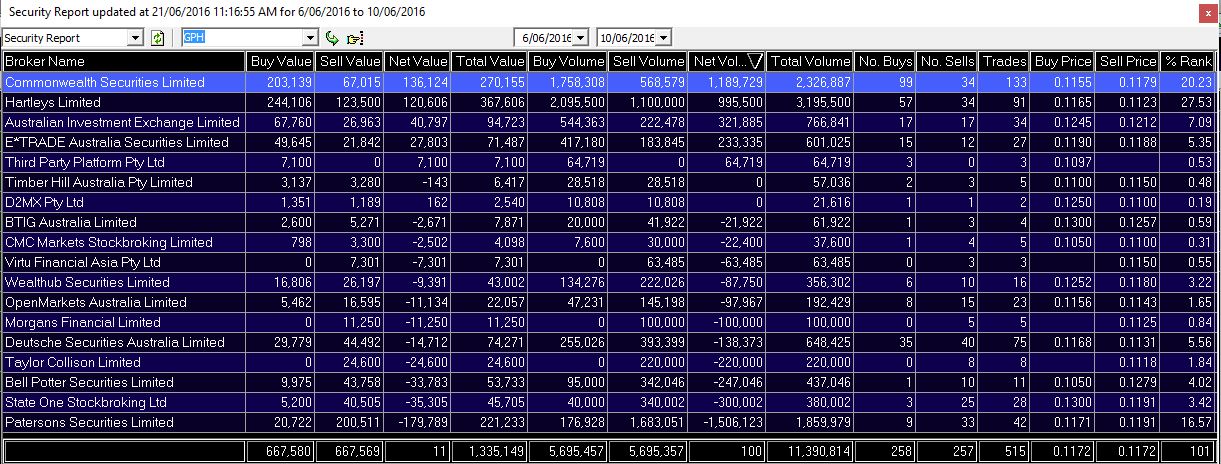Select Wealthhub Securities Limited row
This screenshot has height=464, width=1221.
click(x=609, y=282)
